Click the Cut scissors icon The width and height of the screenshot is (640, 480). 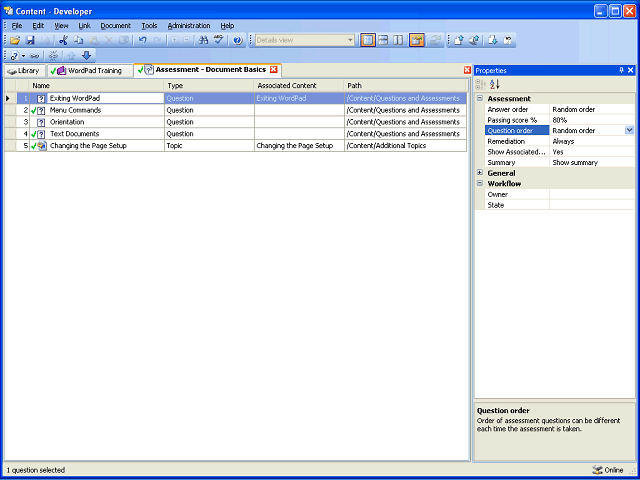coord(63,40)
